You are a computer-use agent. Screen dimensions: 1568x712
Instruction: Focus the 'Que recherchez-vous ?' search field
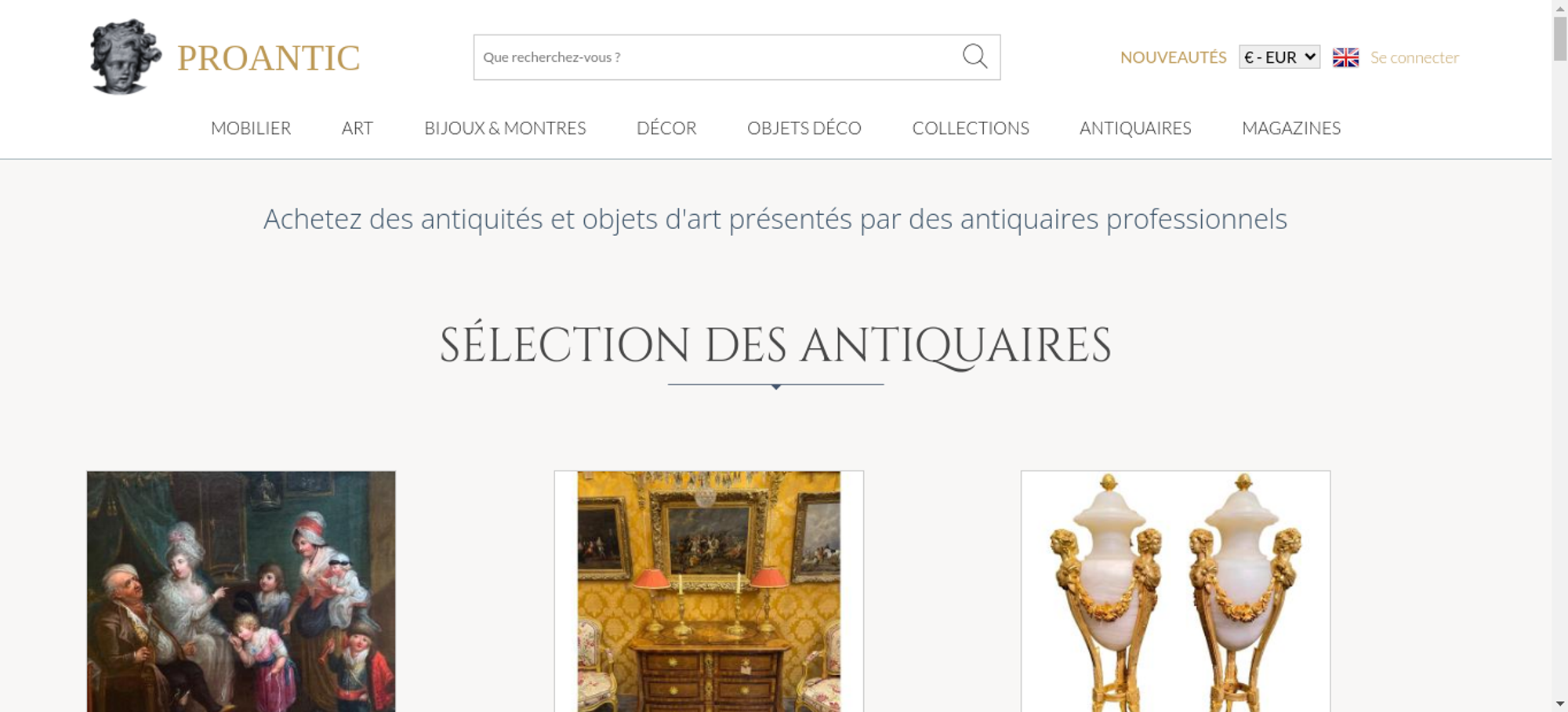[x=717, y=57]
